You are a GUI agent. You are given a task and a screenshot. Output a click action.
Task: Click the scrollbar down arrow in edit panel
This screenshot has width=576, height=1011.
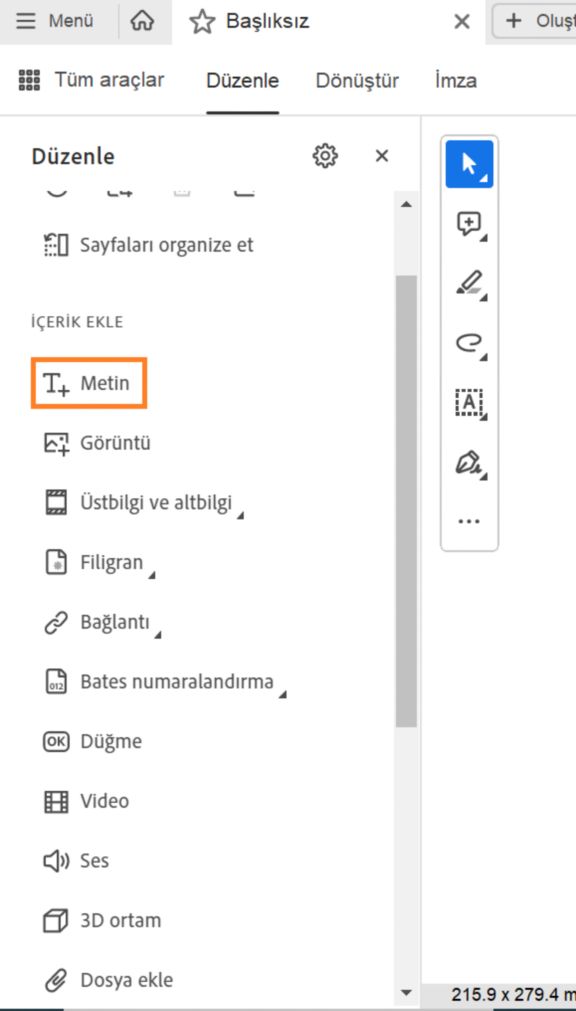click(405, 992)
